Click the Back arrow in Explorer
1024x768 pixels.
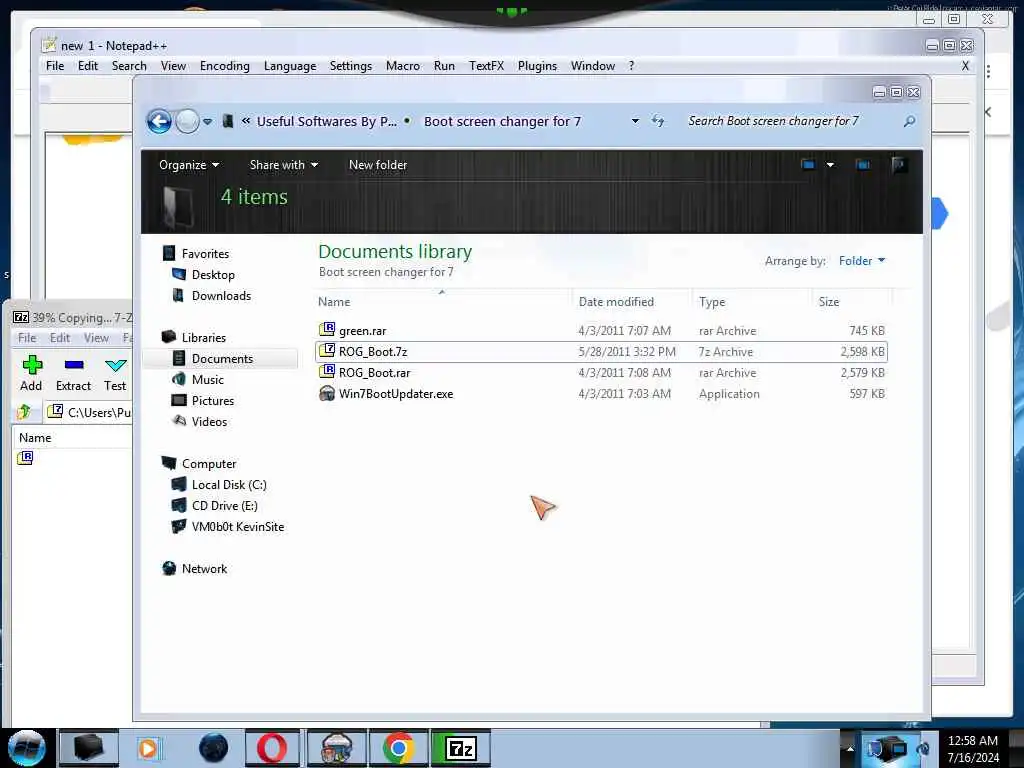(x=159, y=121)
